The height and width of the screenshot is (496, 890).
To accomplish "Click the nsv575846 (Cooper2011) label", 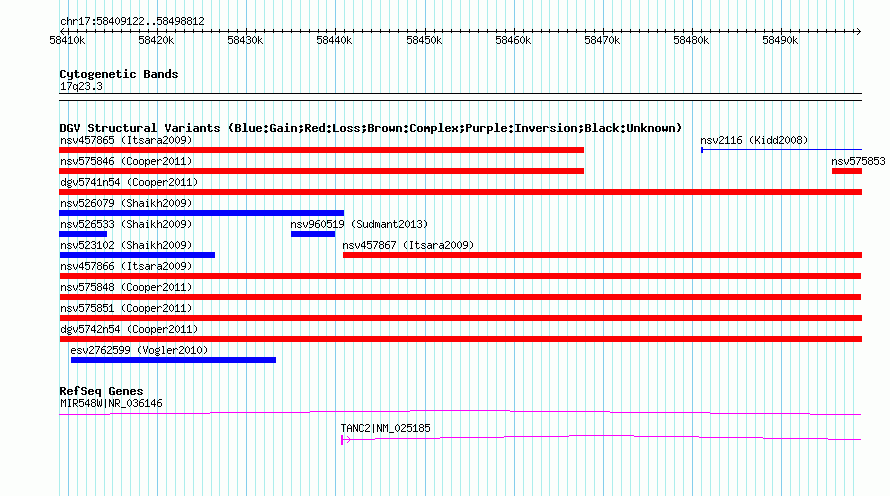I will (x=126, y=161).
